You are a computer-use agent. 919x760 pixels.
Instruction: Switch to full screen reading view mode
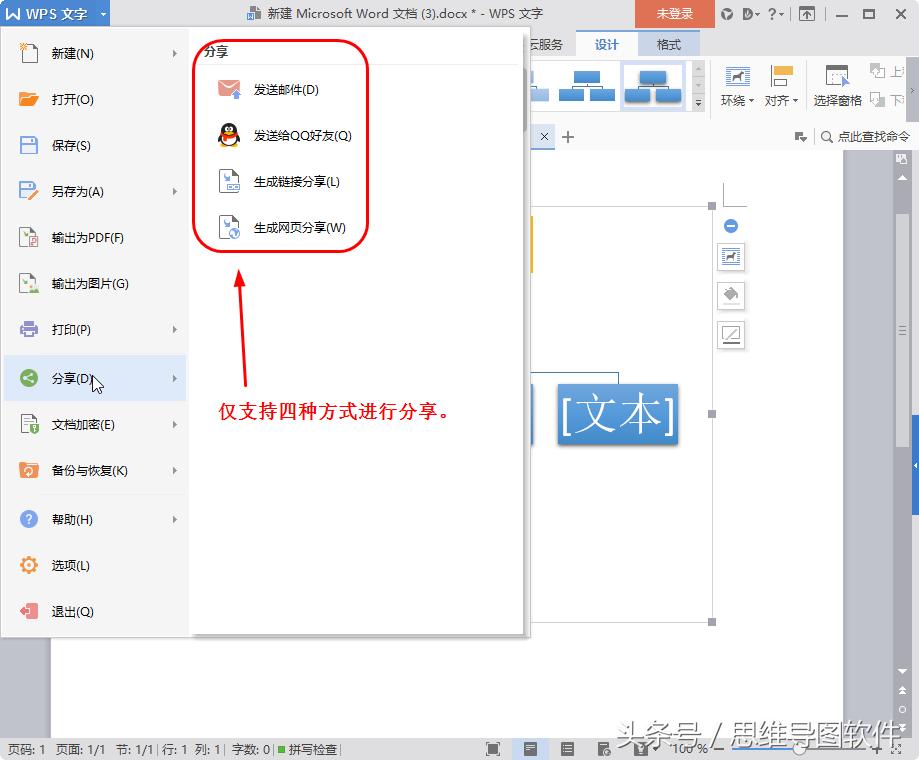point(494,747)
